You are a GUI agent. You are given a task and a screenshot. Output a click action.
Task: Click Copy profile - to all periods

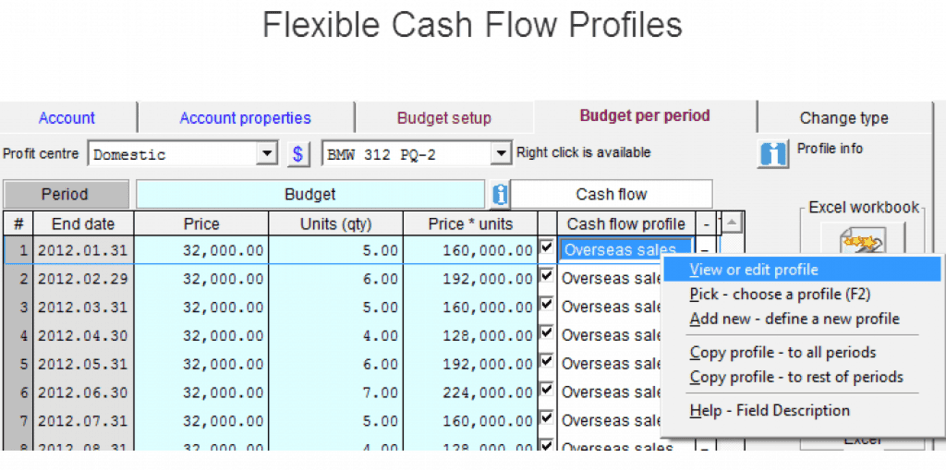782,352
